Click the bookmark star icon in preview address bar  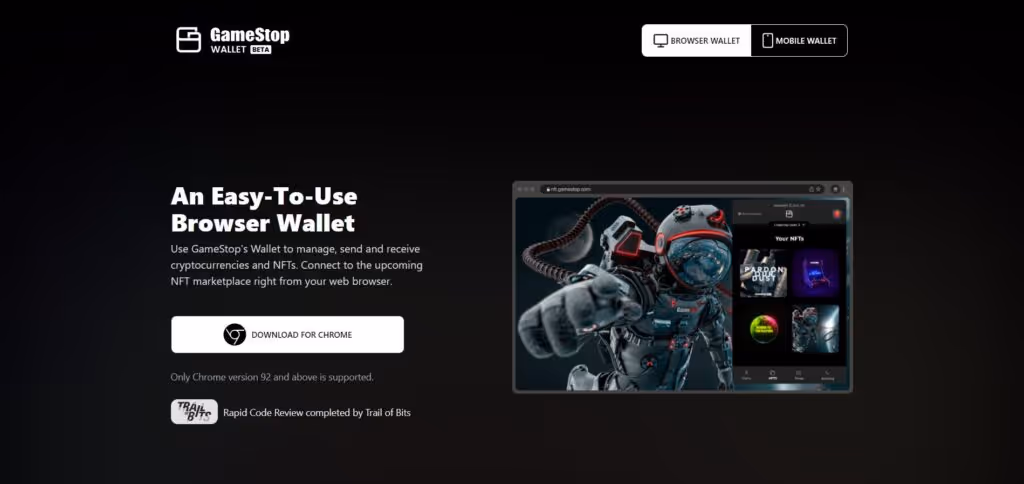(818, 189)
